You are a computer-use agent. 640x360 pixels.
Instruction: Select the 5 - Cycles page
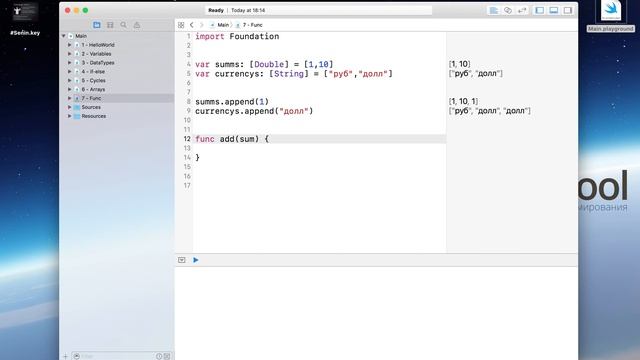click(93, 80)
